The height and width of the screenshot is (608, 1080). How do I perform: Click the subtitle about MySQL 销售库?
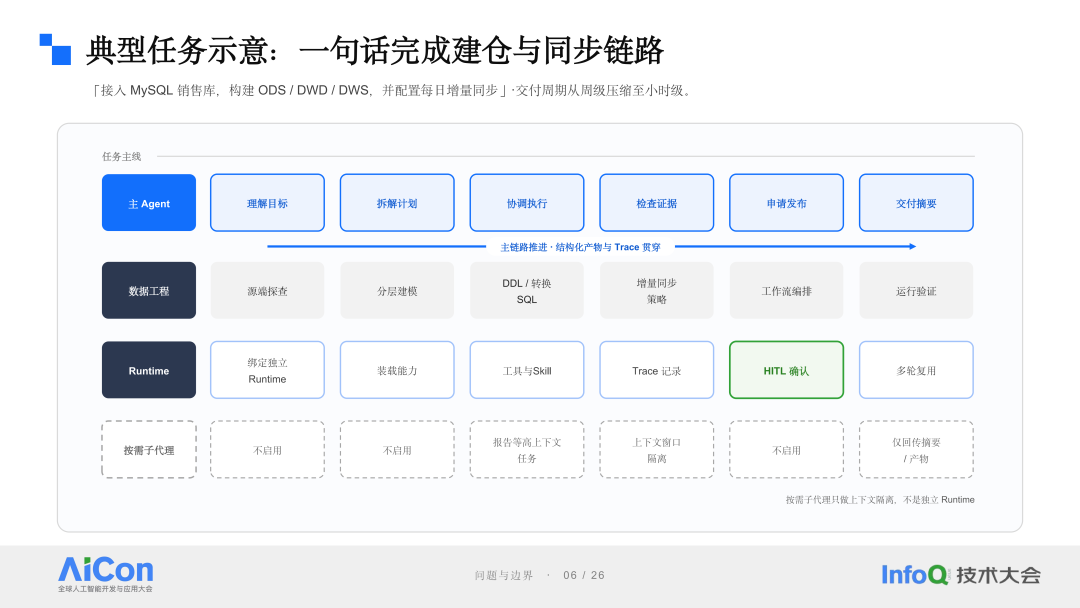coord(391,90)
